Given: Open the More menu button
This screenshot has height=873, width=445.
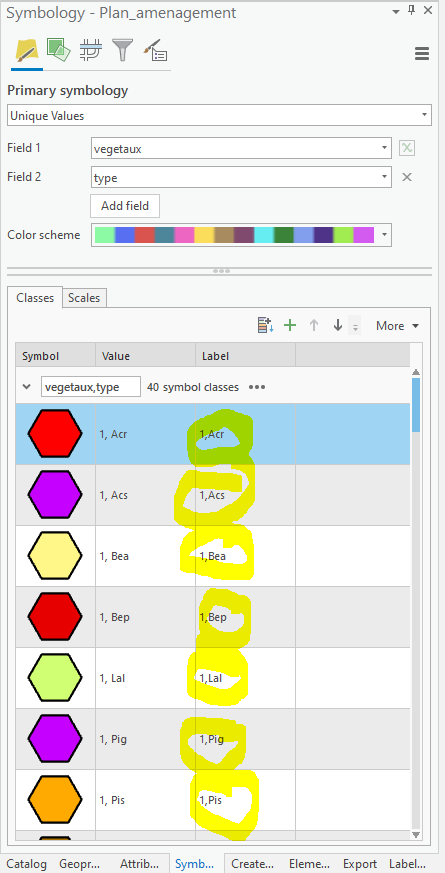Looking at the screenshot, I should (397, 326).
